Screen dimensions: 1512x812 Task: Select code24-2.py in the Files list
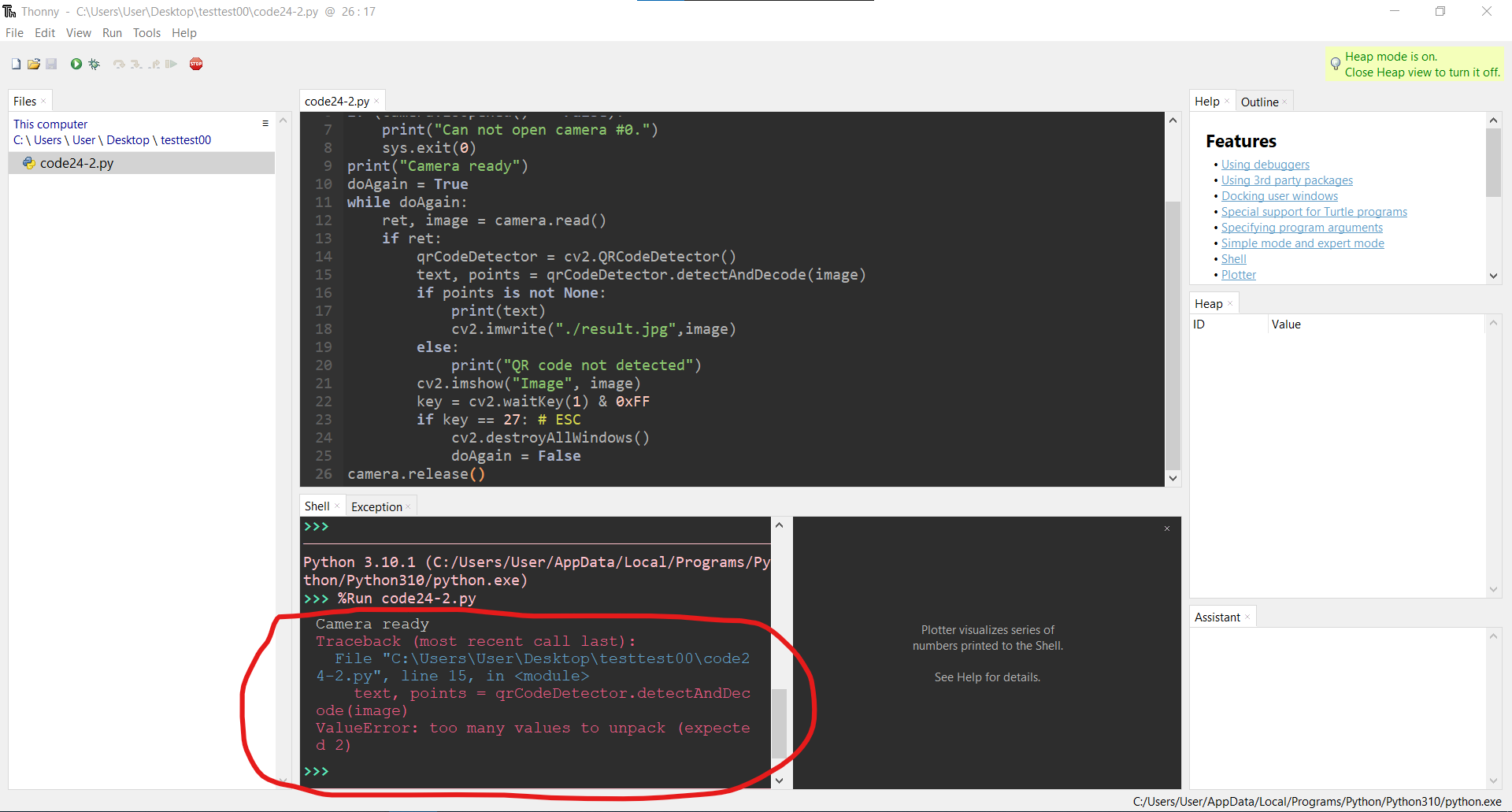tap(142, 163)
